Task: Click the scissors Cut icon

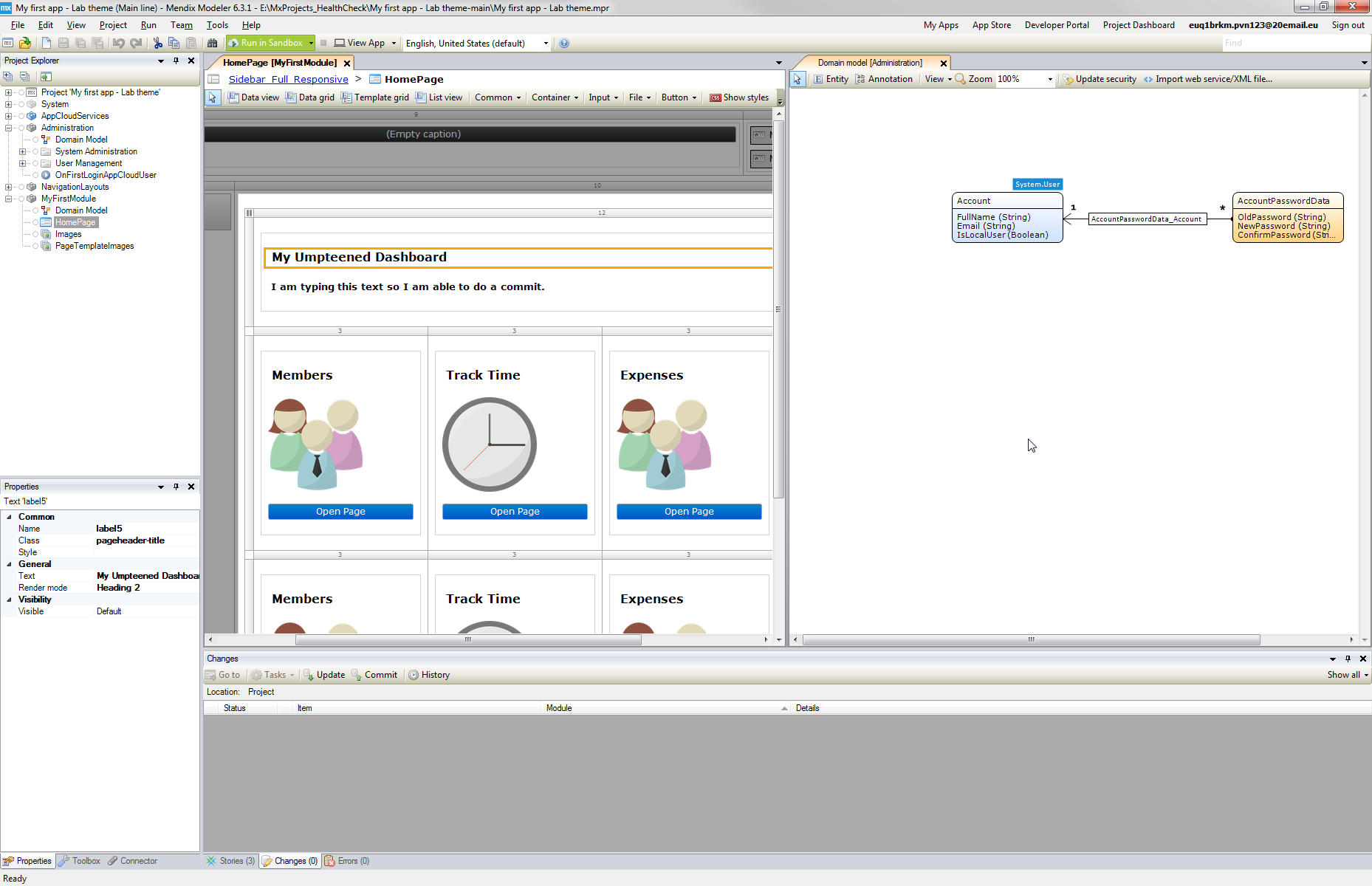Action: click(x=157, y=44)
